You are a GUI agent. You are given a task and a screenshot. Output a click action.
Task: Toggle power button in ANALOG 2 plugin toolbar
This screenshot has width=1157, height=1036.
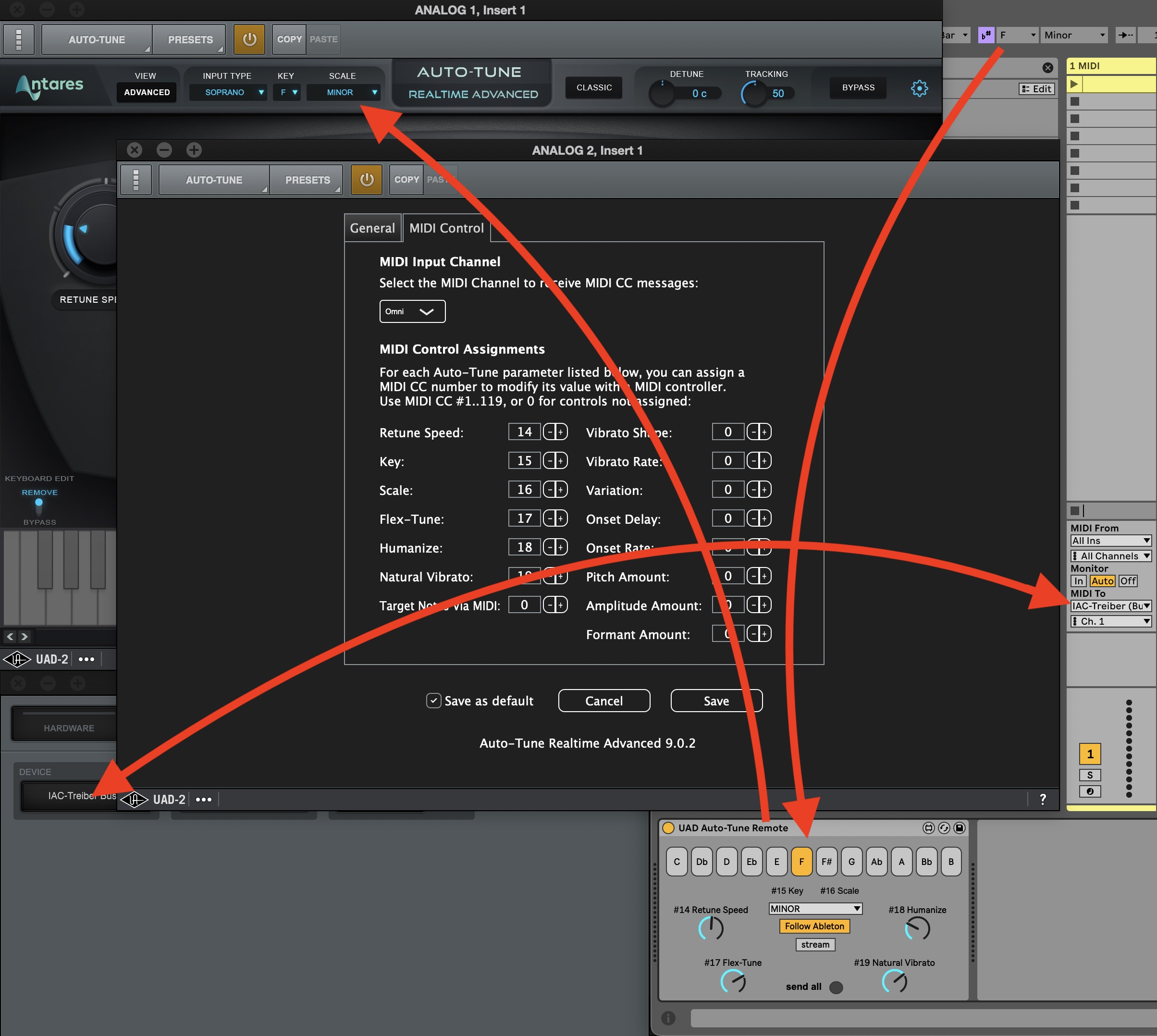(366, 179)
